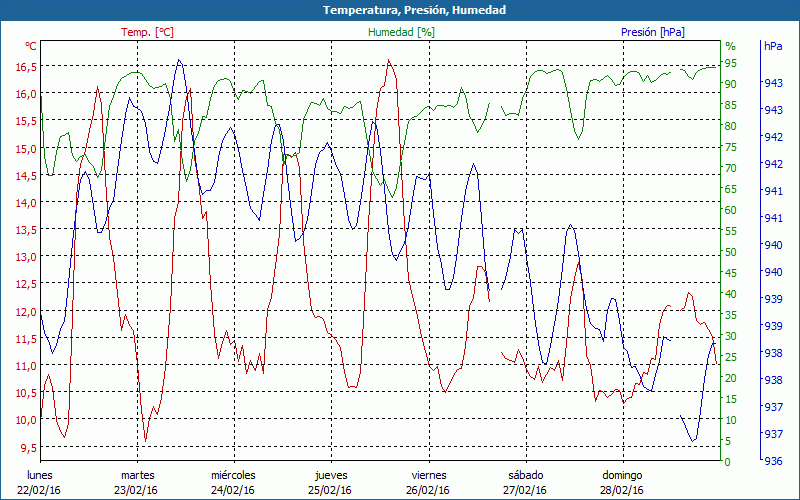This screenshot has height=500, width=800.
Task: Click the hPa unit label at top right
Action: pyautogui.click(x=773, y=46)
